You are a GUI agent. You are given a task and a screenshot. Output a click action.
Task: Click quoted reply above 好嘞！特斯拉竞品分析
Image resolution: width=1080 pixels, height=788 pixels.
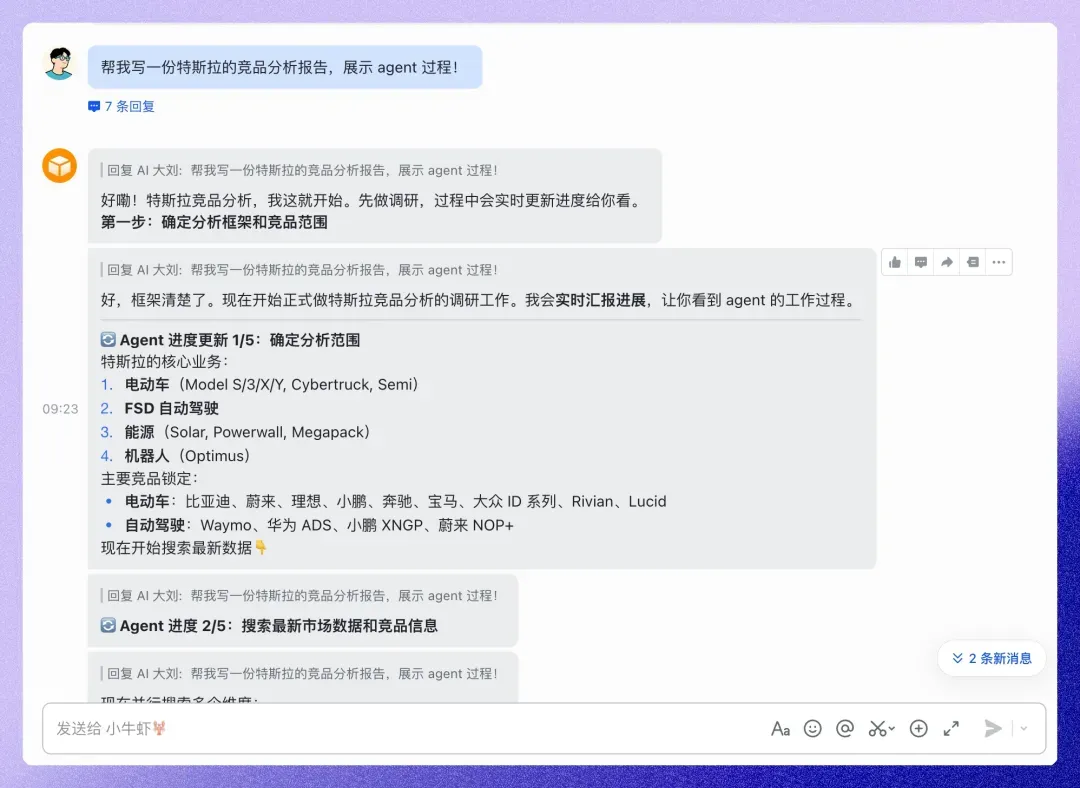pos(299,170)
